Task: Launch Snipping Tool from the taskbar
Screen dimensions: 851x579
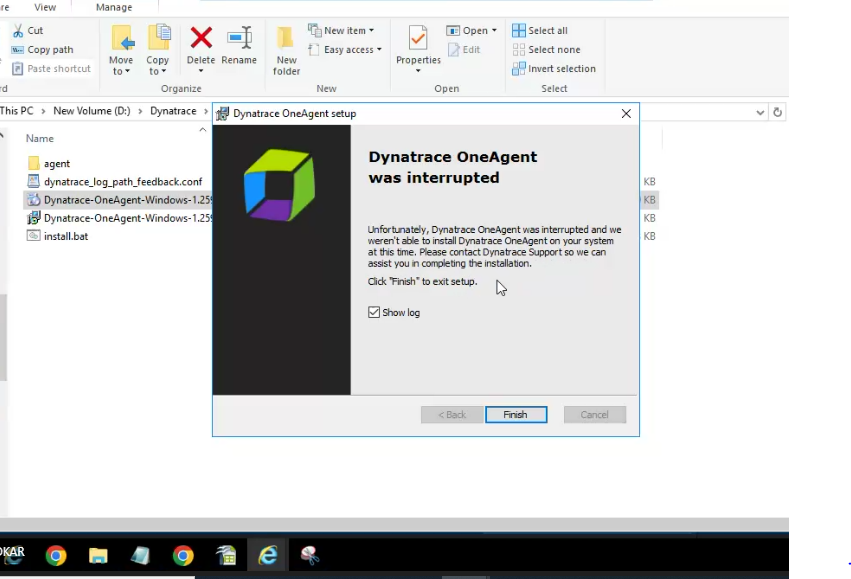Action: [x=310, y=556]
